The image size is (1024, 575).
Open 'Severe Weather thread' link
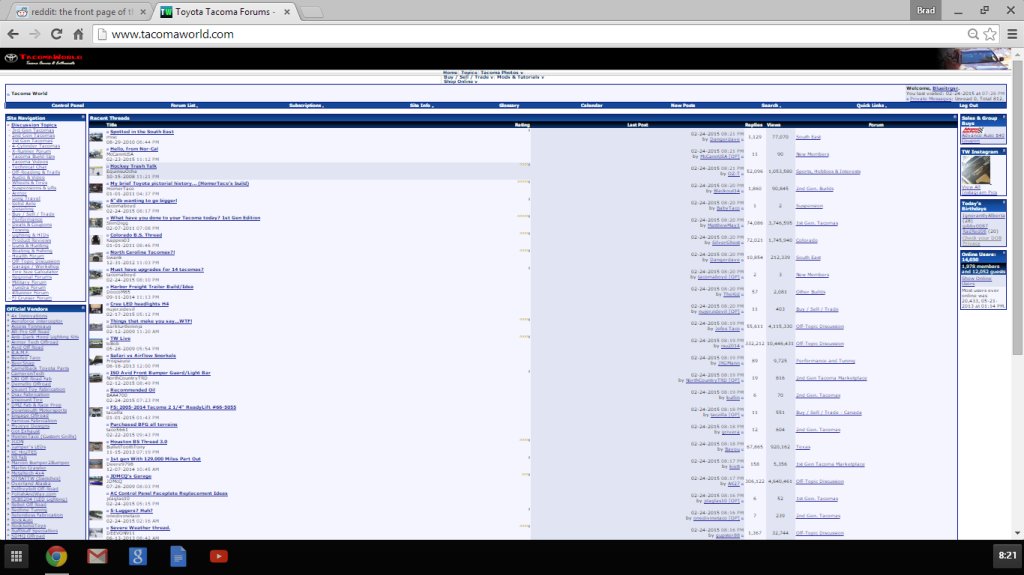(140, 528)
